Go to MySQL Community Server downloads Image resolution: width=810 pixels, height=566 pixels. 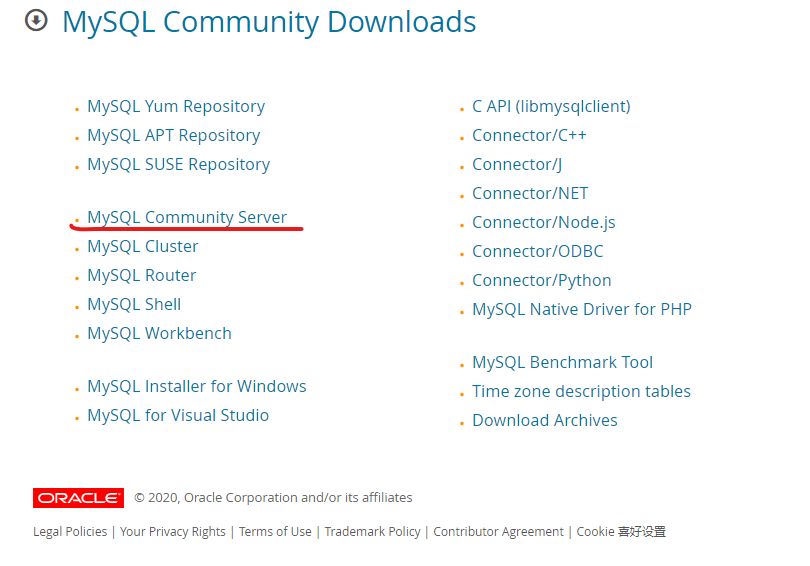tap(186, 217)
